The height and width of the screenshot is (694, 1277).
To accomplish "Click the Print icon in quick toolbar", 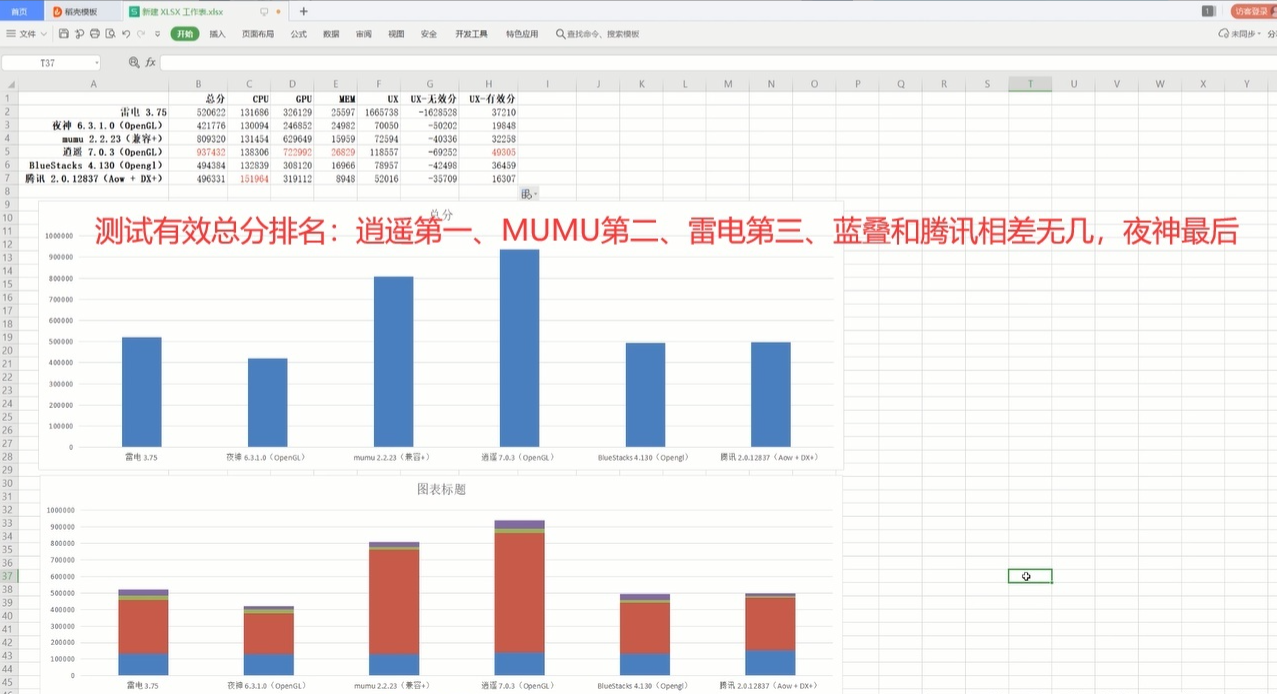I will 95,34.
